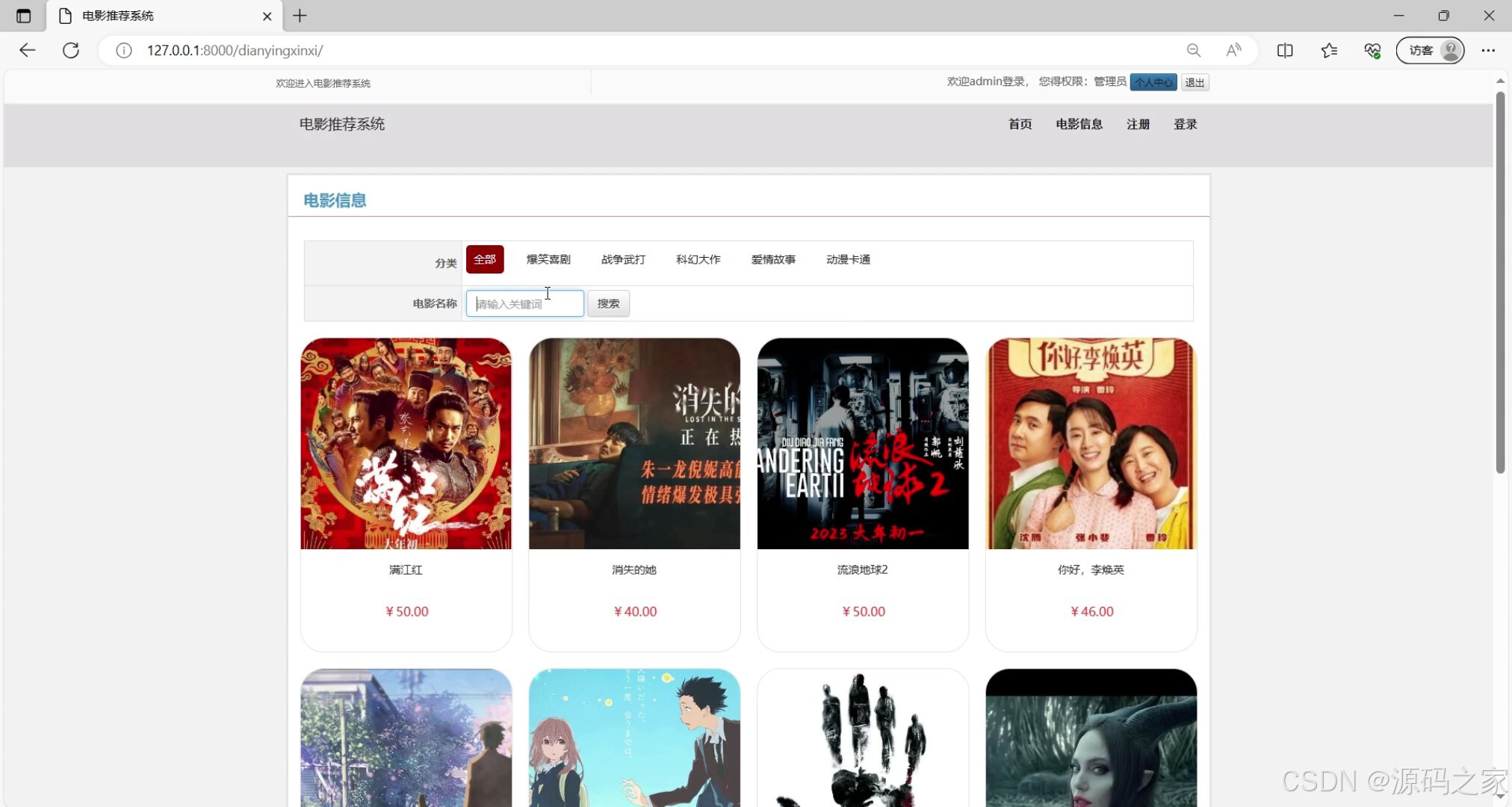Click the 电影推荐系统 site title
1512x807 pixels.
(342, 124)
